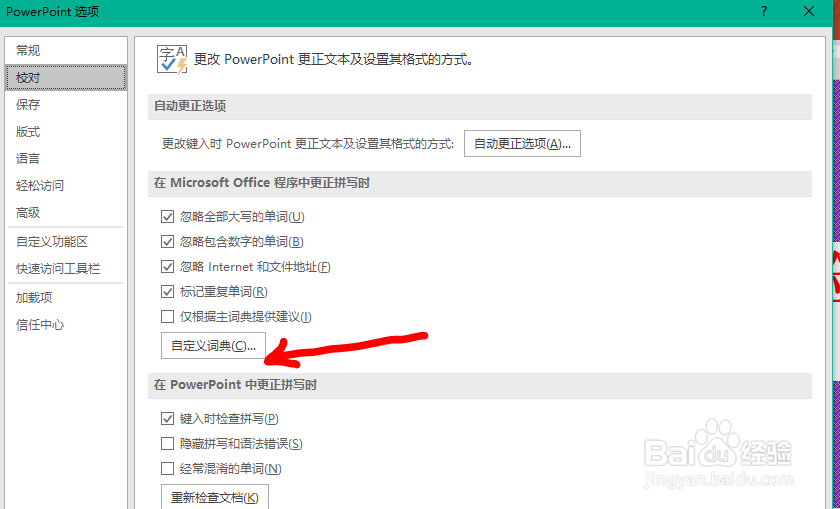
Task: Open the 常规 options category
Action: point(66,51)
